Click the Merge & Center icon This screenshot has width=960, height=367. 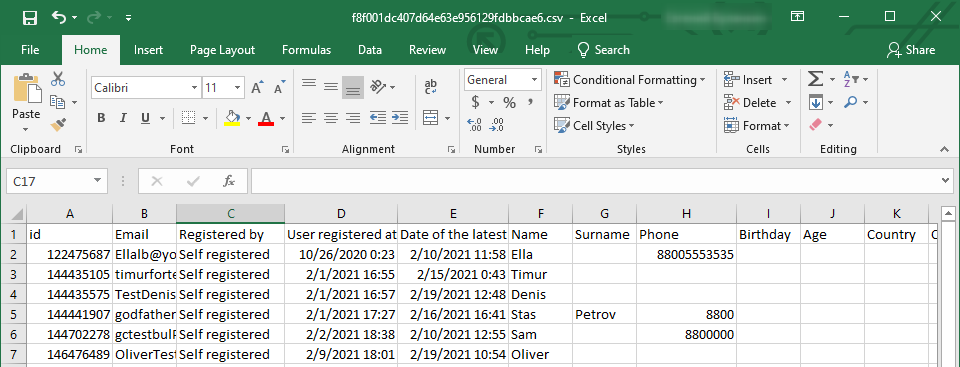pyautogui.click(x=431, y=118)
